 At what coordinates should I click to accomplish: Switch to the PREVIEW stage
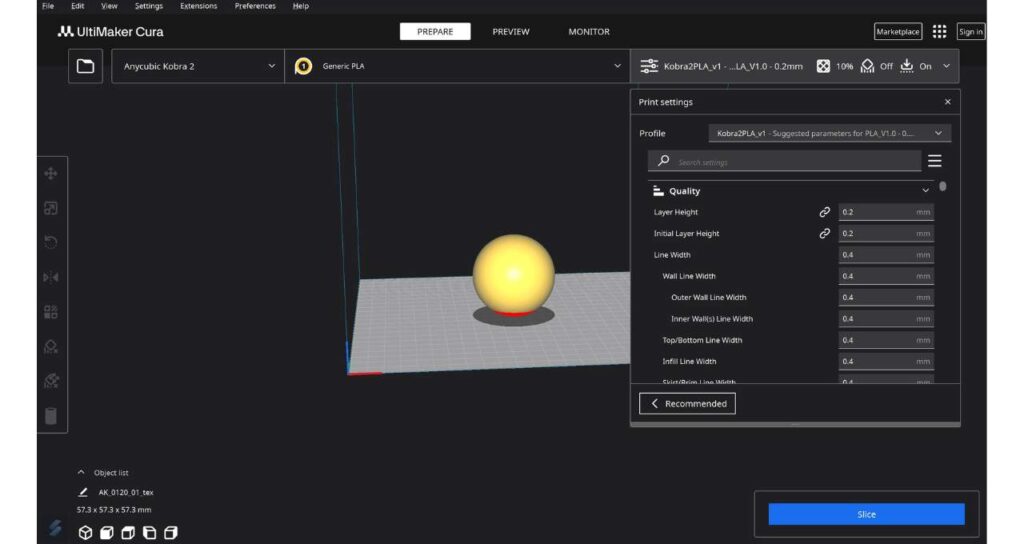point(511,31)
